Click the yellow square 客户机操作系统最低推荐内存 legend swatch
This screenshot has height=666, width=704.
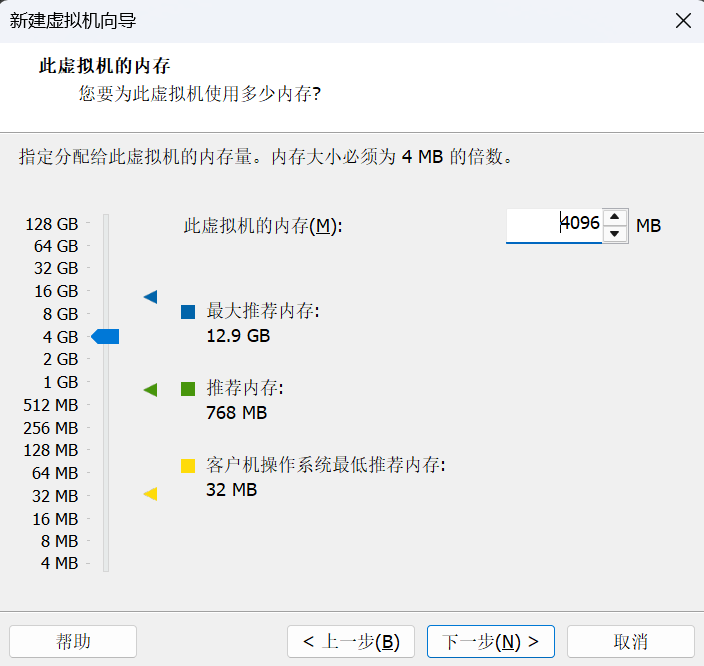[188, 466]
